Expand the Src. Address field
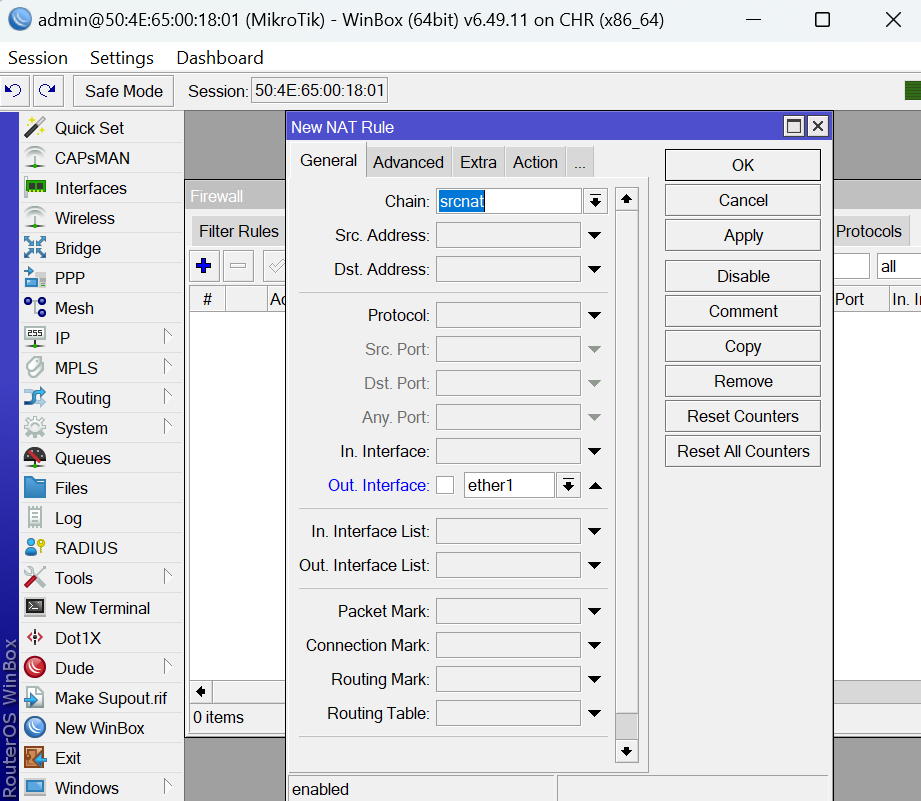The image size is (921, 801). click(594, 235)
